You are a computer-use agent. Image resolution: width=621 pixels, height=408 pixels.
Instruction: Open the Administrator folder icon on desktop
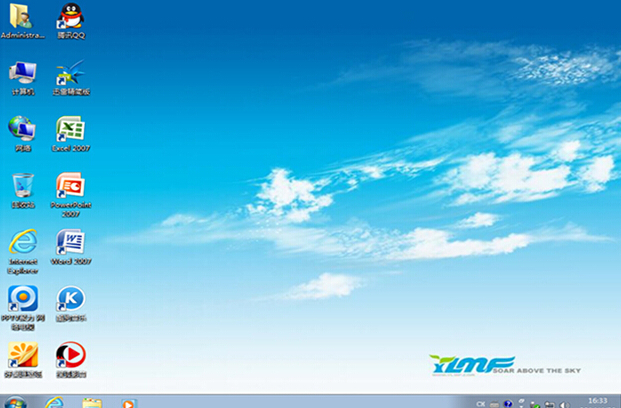(x=22, y=21)
